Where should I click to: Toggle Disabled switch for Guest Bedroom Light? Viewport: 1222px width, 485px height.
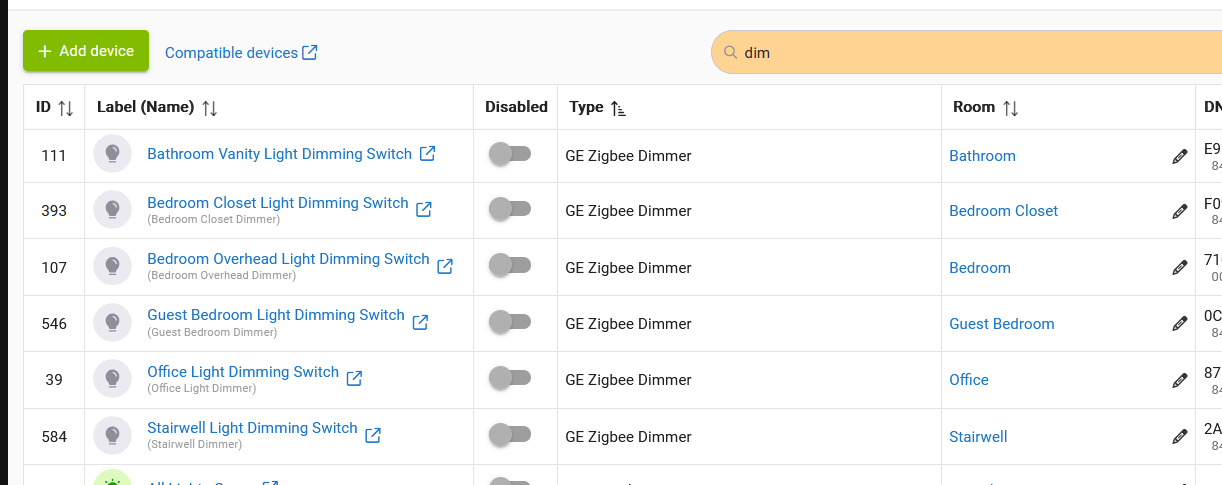tap(509, 322)
